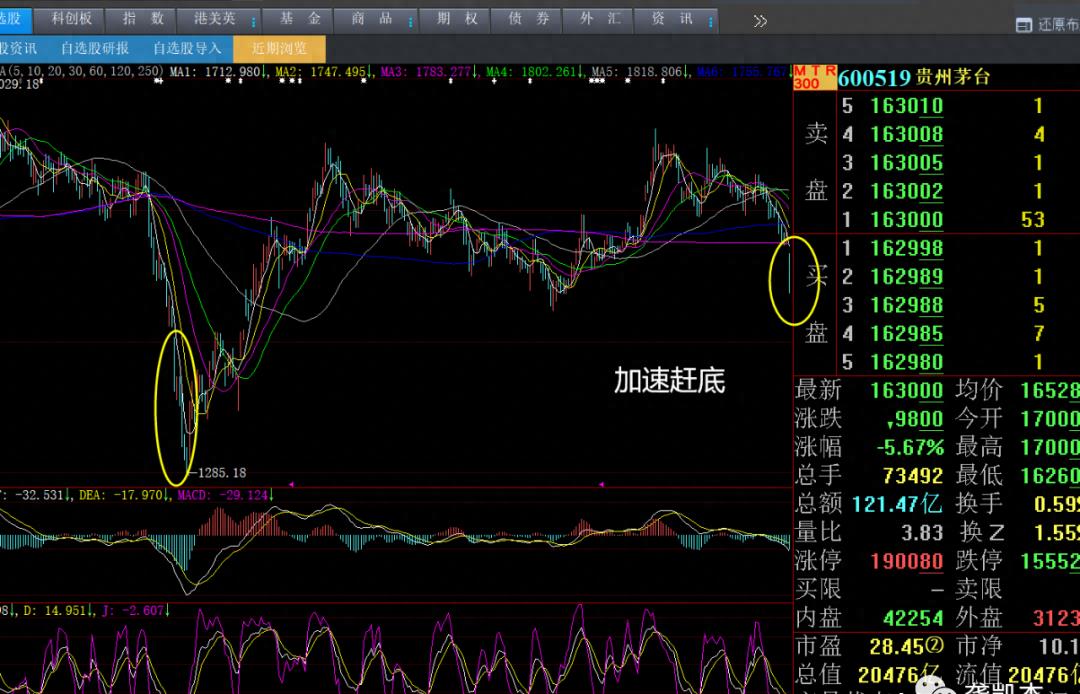Click the 自选股导入 button

(x=187, y=48)
